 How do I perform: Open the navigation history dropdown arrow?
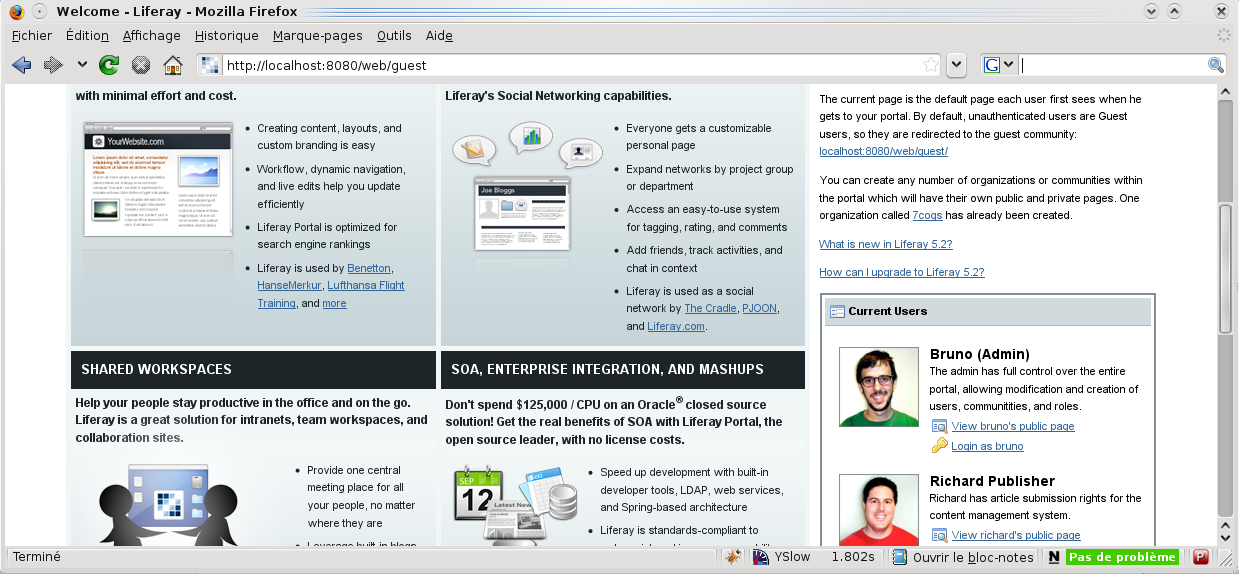point(82,65)
